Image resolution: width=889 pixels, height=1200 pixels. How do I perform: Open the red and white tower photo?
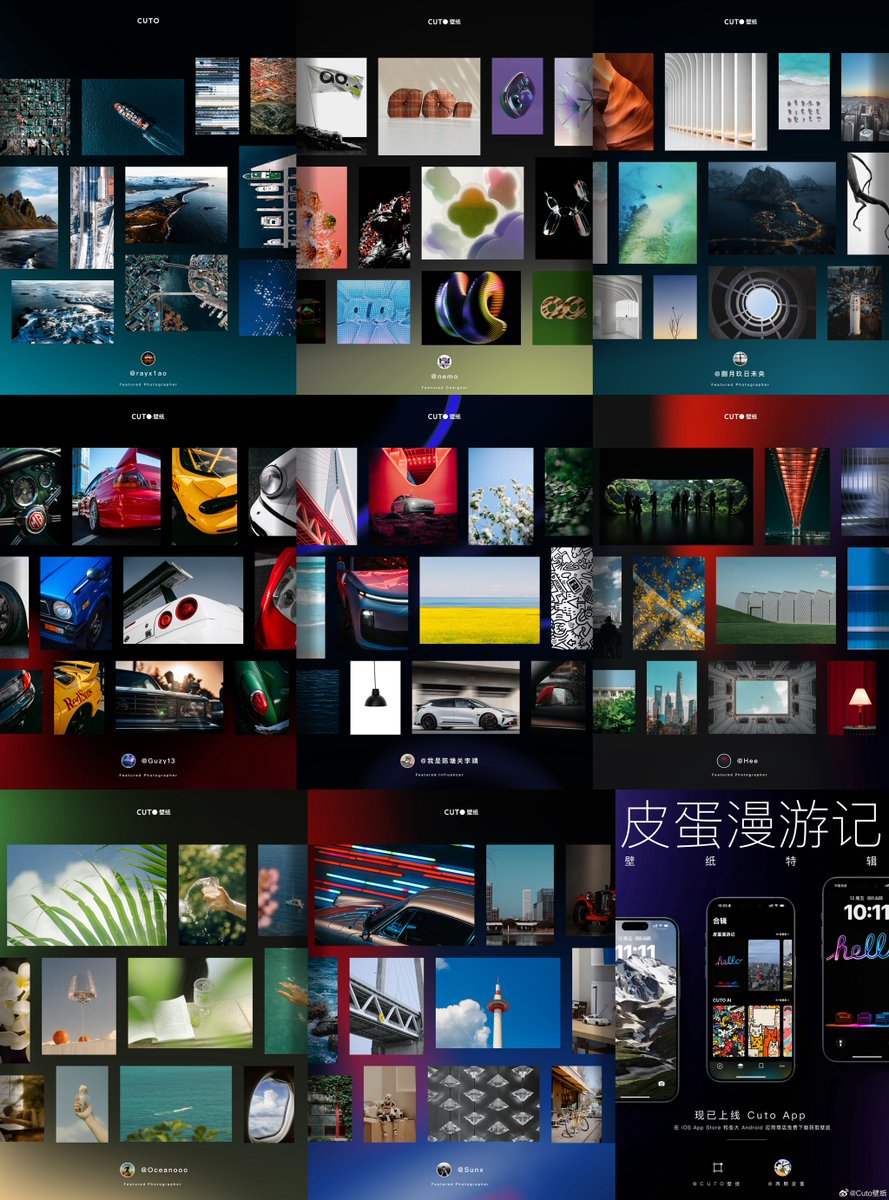[498, 1003]
